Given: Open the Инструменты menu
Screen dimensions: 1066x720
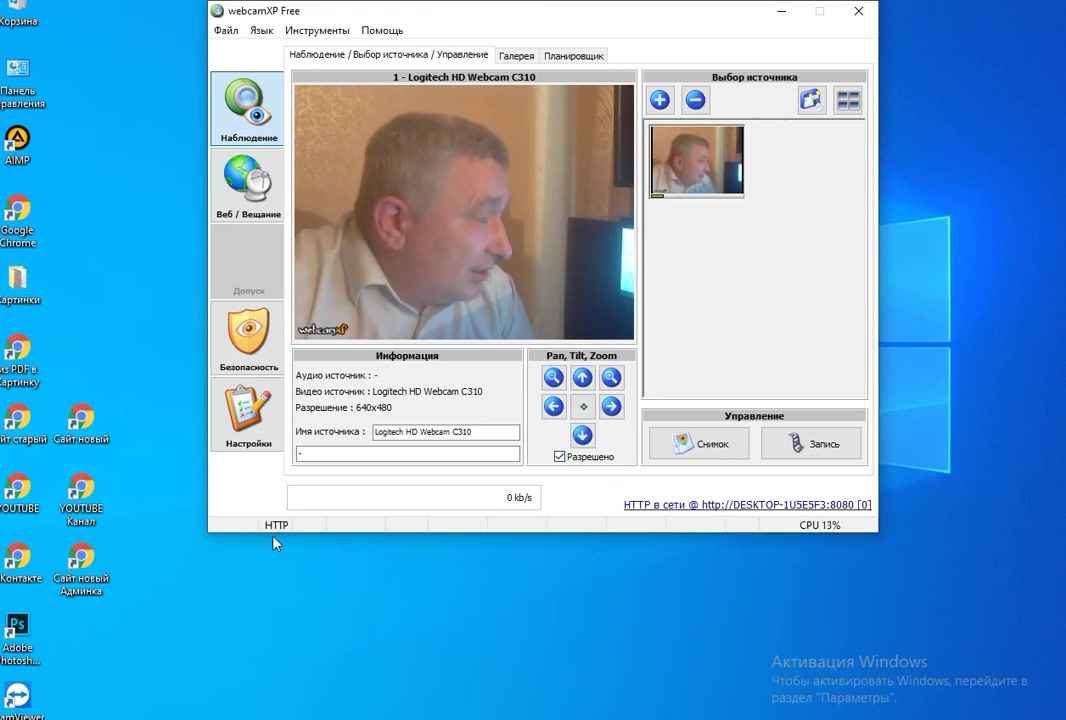Looking at the screenshot, I should (x=317, y=31).
